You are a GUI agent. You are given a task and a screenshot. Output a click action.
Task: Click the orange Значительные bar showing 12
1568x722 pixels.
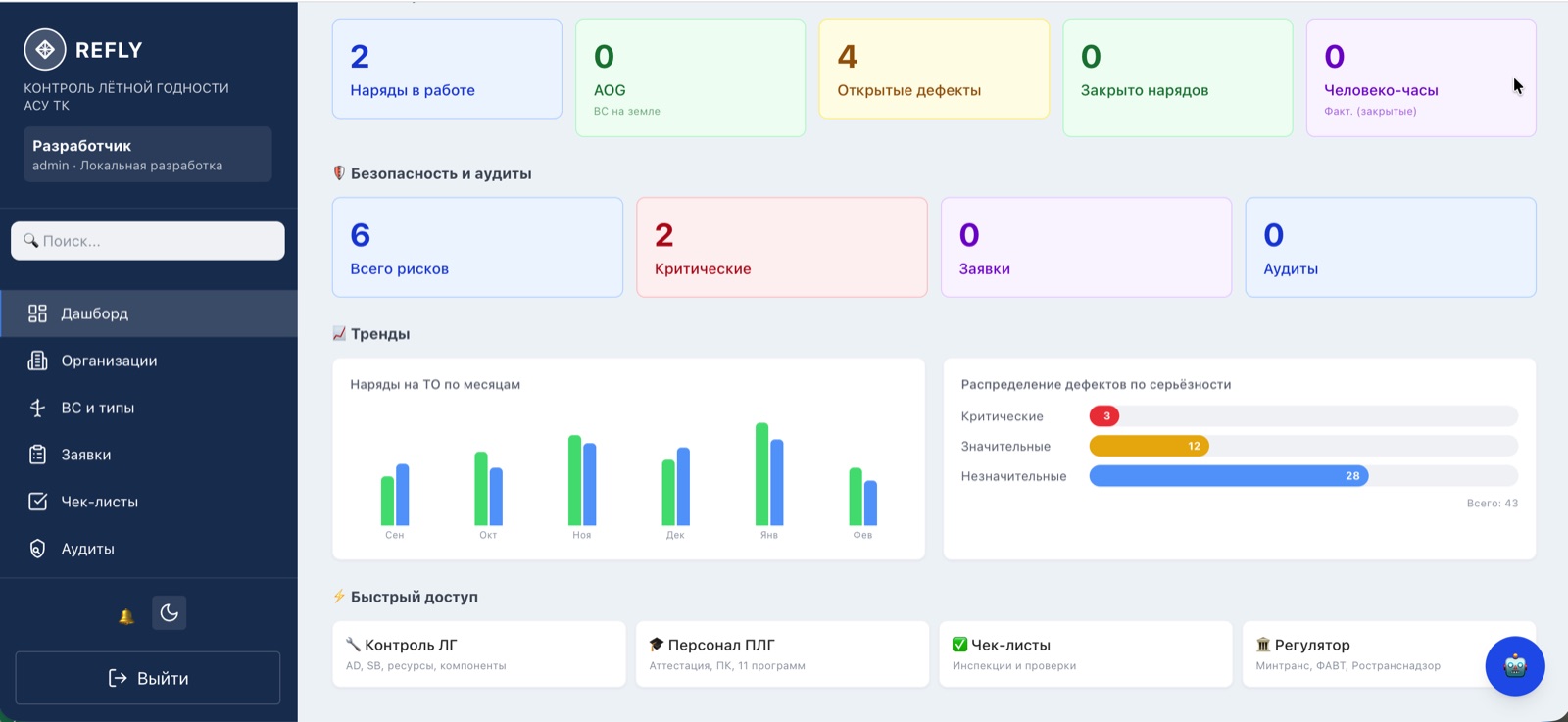tap(1150, 446)
